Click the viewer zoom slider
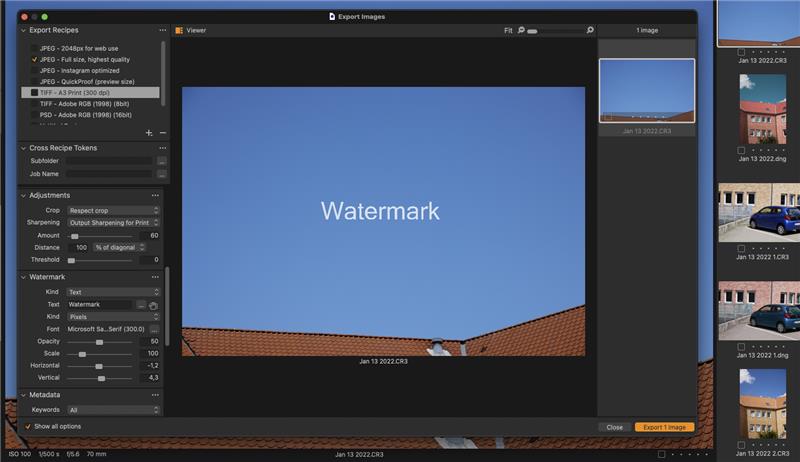800x462 pixels. click(x=555, y=31)
